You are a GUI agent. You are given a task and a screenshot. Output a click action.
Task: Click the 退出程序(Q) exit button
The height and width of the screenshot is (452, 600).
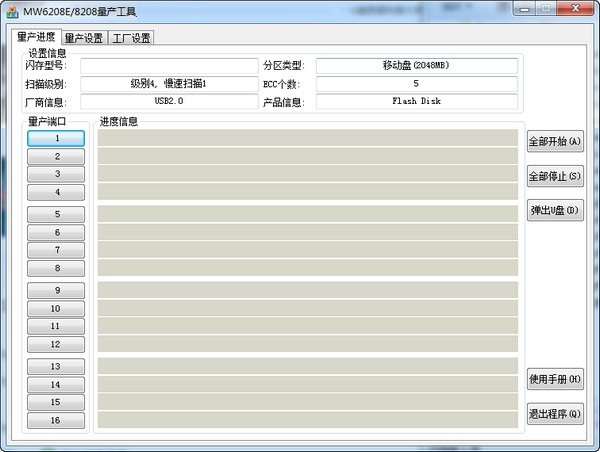tap(554, 413)
